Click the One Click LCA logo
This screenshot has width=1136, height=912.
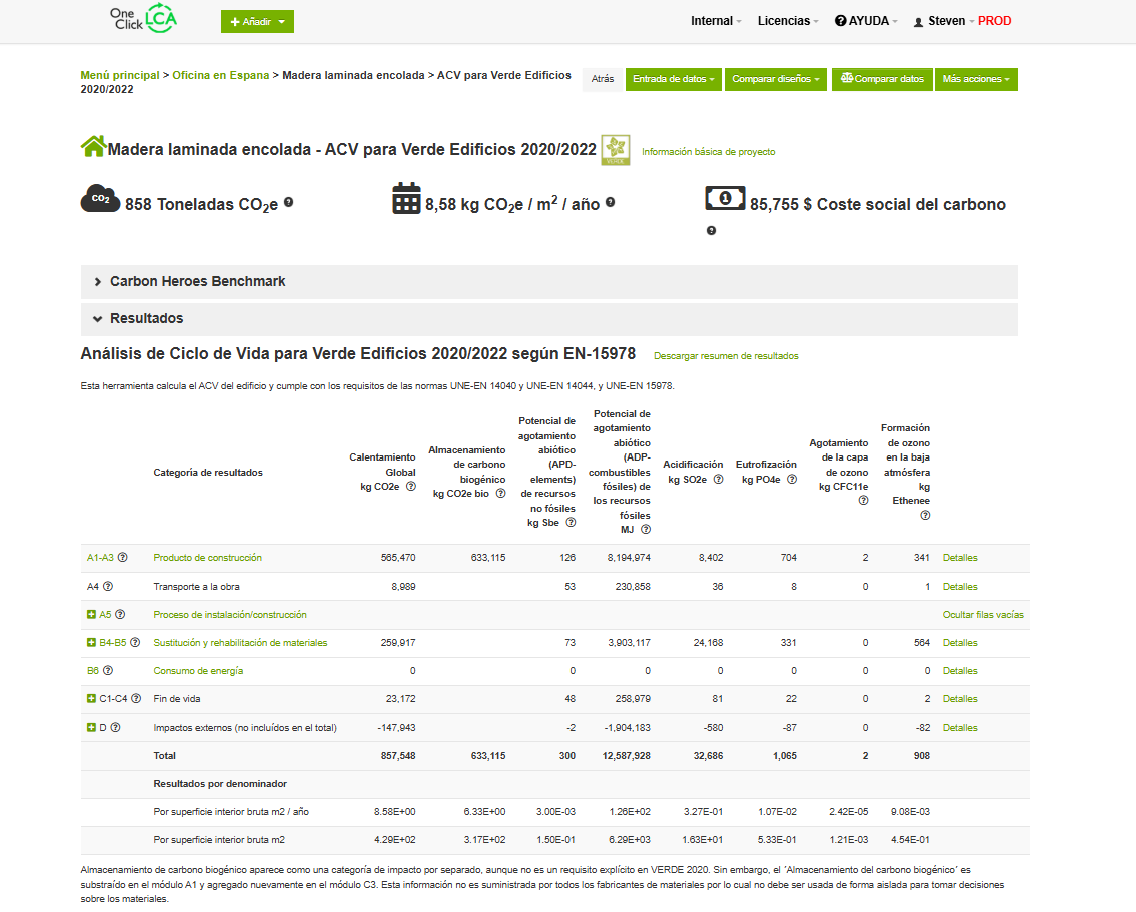coord(144,20)
